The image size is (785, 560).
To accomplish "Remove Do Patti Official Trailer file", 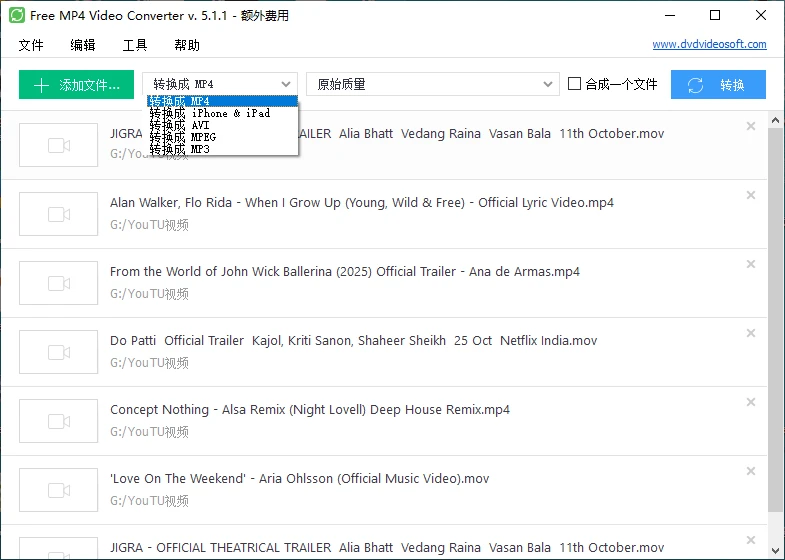I will click(x=751, y=333).
